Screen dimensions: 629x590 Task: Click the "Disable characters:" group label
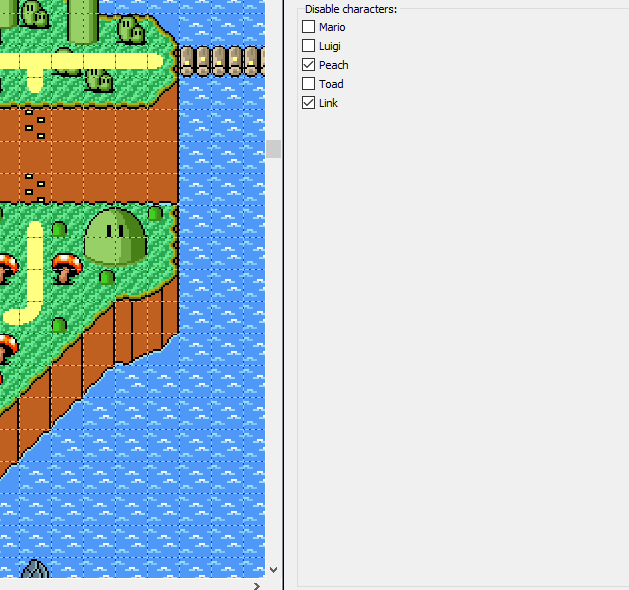tap(351, 9)
